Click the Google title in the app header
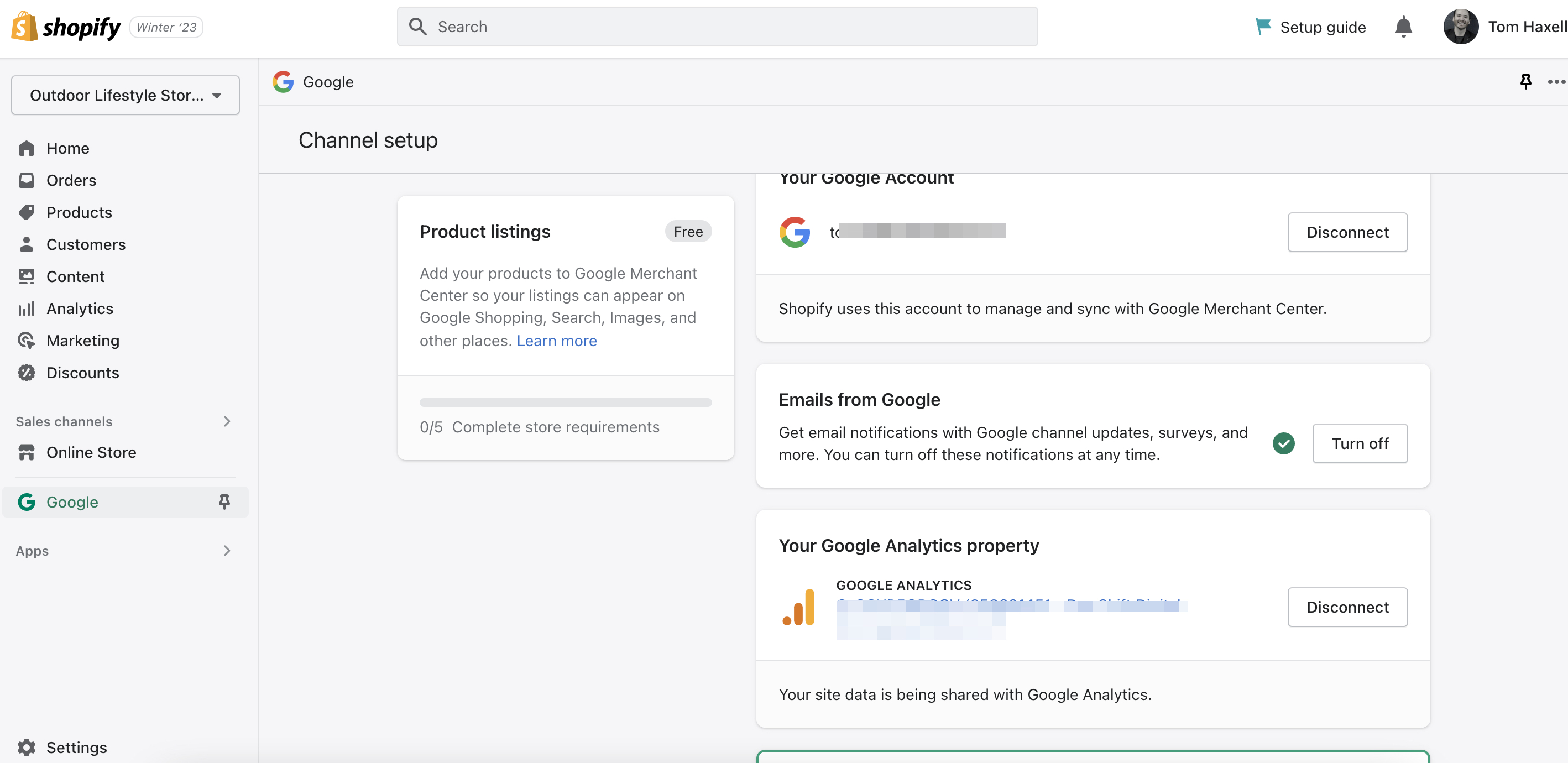 [328, 82]
